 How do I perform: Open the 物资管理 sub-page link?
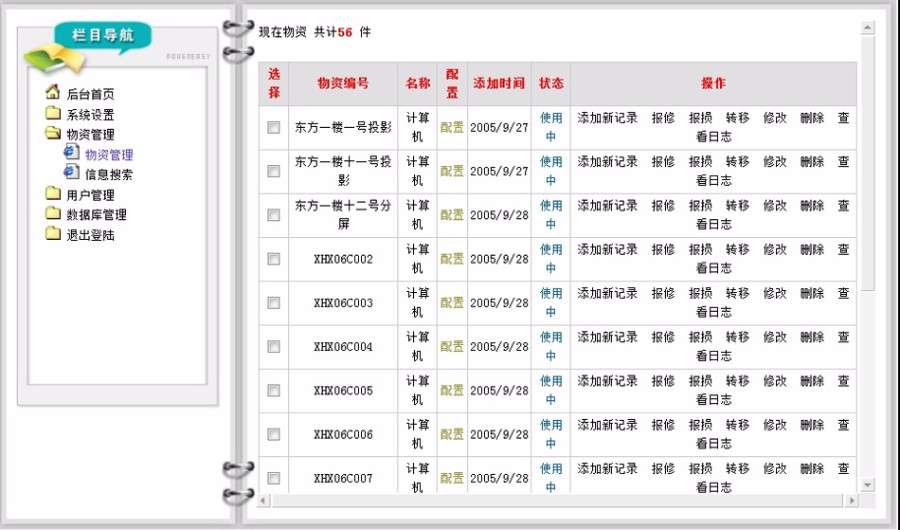(x=109, y=155)
